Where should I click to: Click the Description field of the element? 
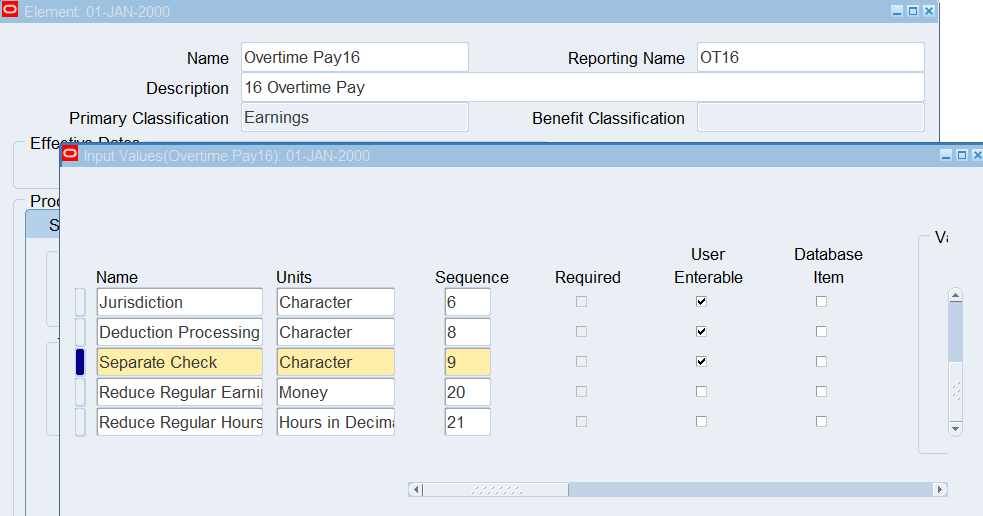(582, 88)
